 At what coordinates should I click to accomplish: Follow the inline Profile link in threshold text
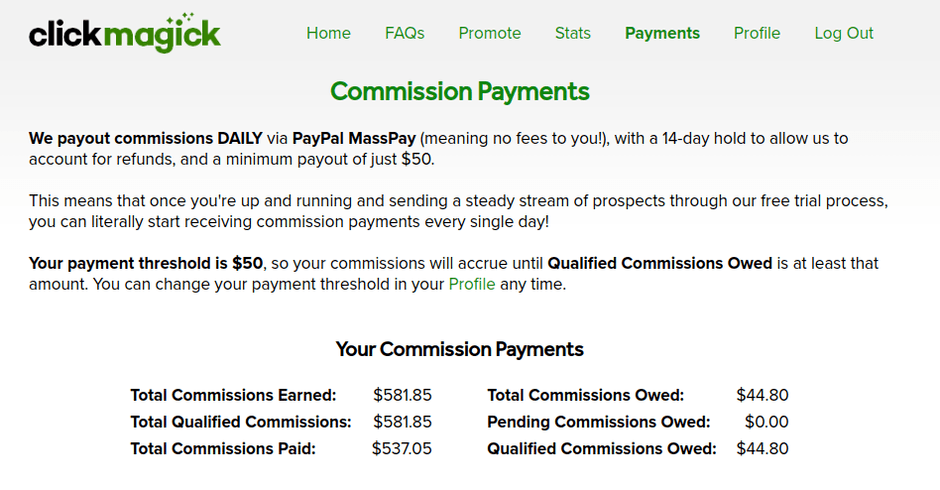click(x=472, y=284)
